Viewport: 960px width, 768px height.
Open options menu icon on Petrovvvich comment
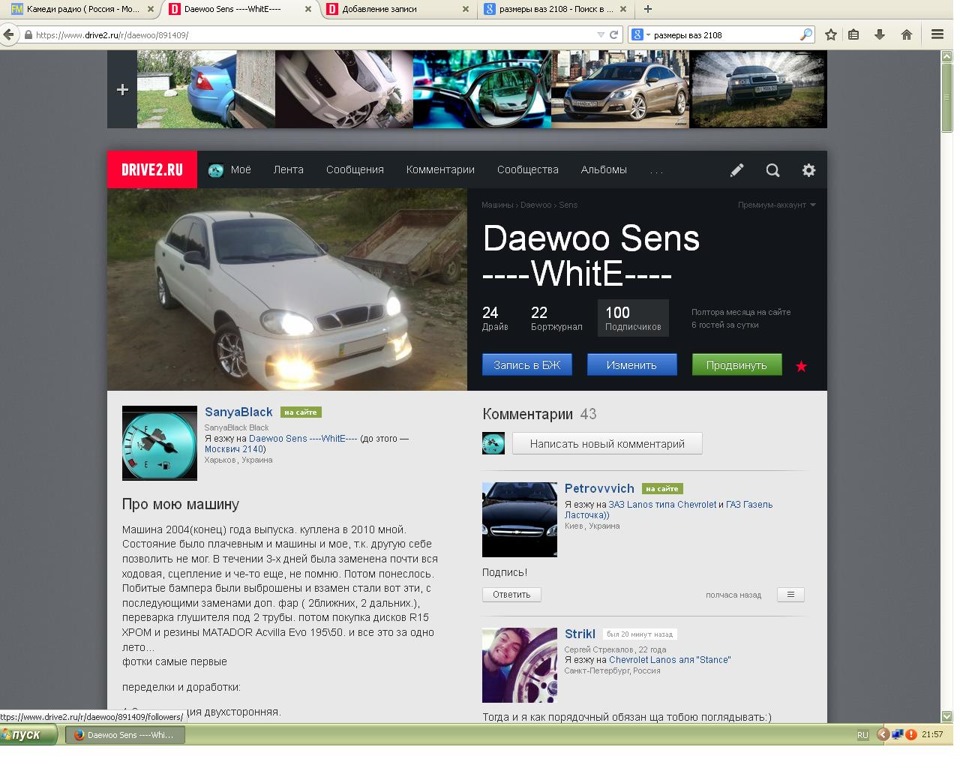tap(790, 595)
